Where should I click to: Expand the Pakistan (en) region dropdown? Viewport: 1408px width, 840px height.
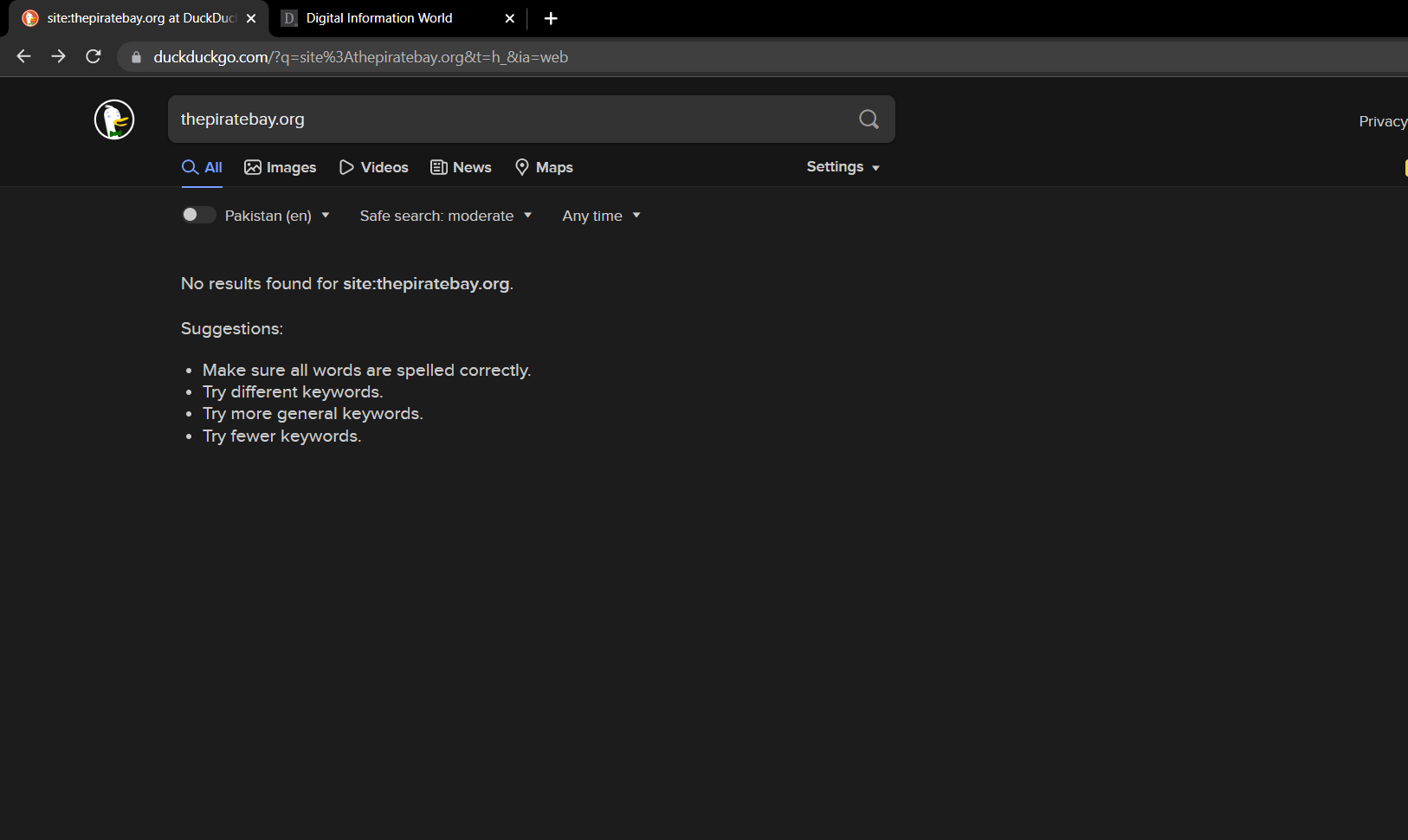pos(277,216)
